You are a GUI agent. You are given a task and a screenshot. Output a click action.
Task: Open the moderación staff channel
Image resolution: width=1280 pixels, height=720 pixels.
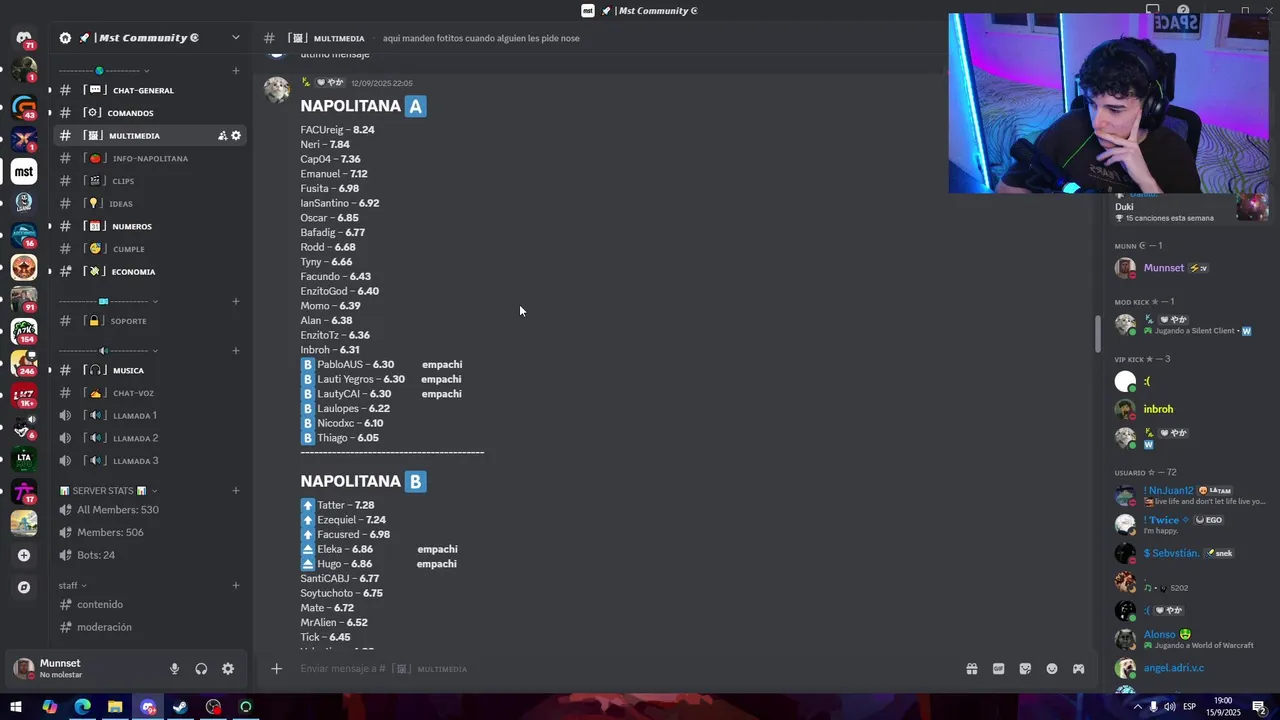pyautogui.click(x=150, y=627)
